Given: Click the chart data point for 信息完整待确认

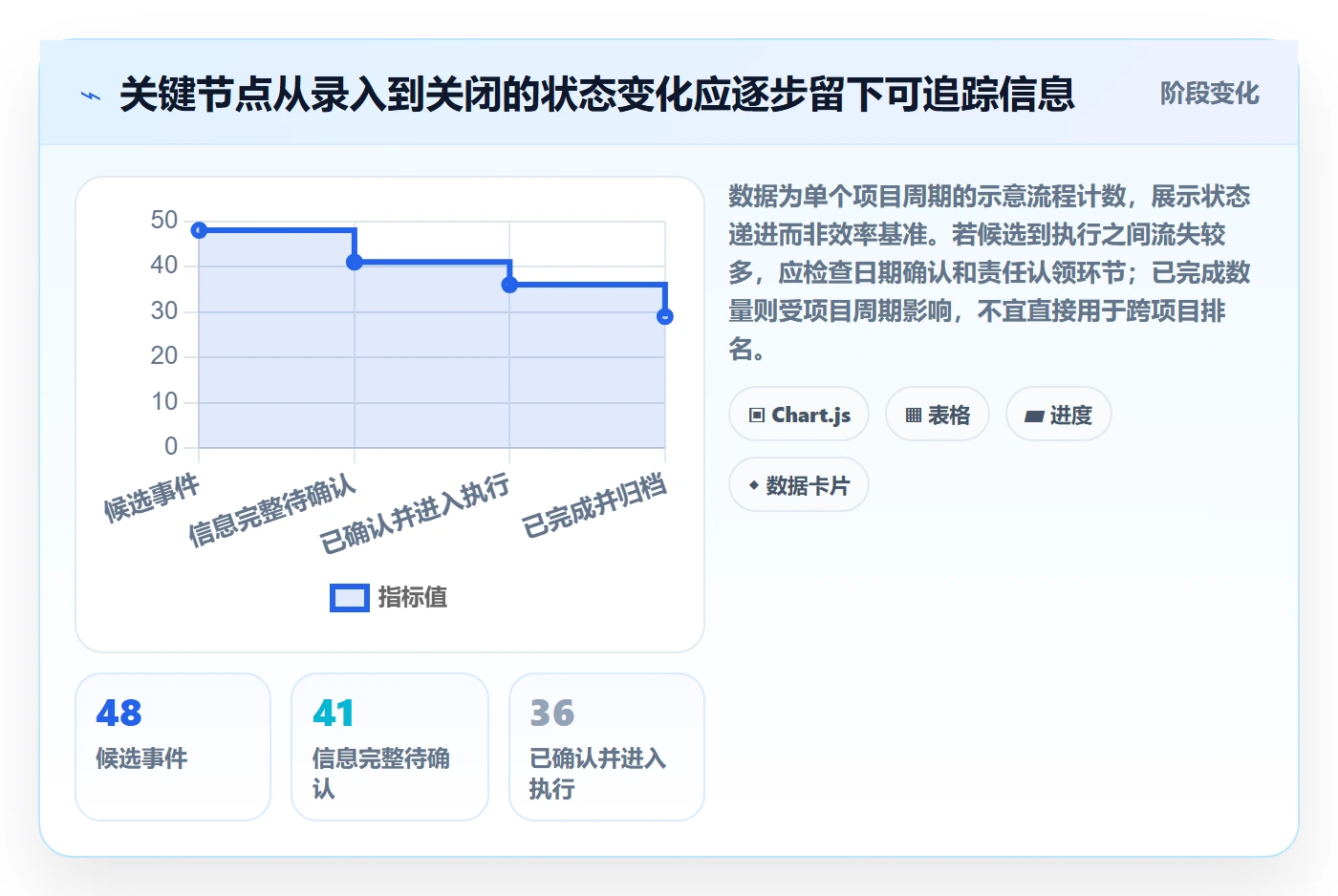Looking at the screenshot, I should coord(355,262).
